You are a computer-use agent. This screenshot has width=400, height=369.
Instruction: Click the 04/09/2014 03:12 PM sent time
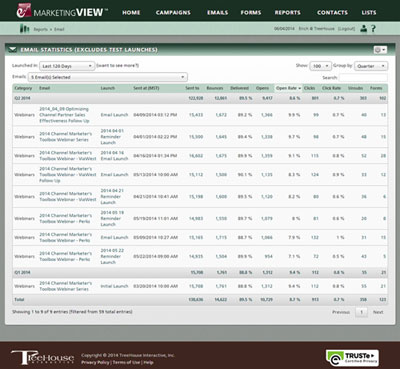click(x=155, y=115)
